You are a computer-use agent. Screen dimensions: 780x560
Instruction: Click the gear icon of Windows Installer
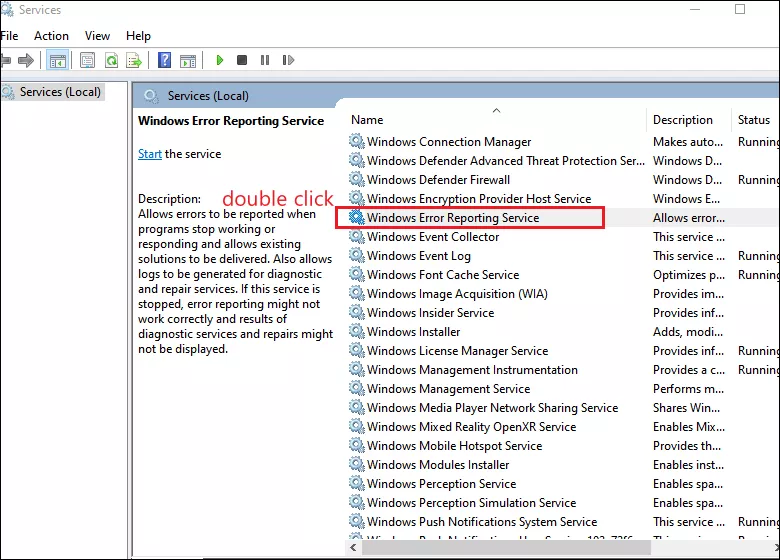[x=356, y=331]
